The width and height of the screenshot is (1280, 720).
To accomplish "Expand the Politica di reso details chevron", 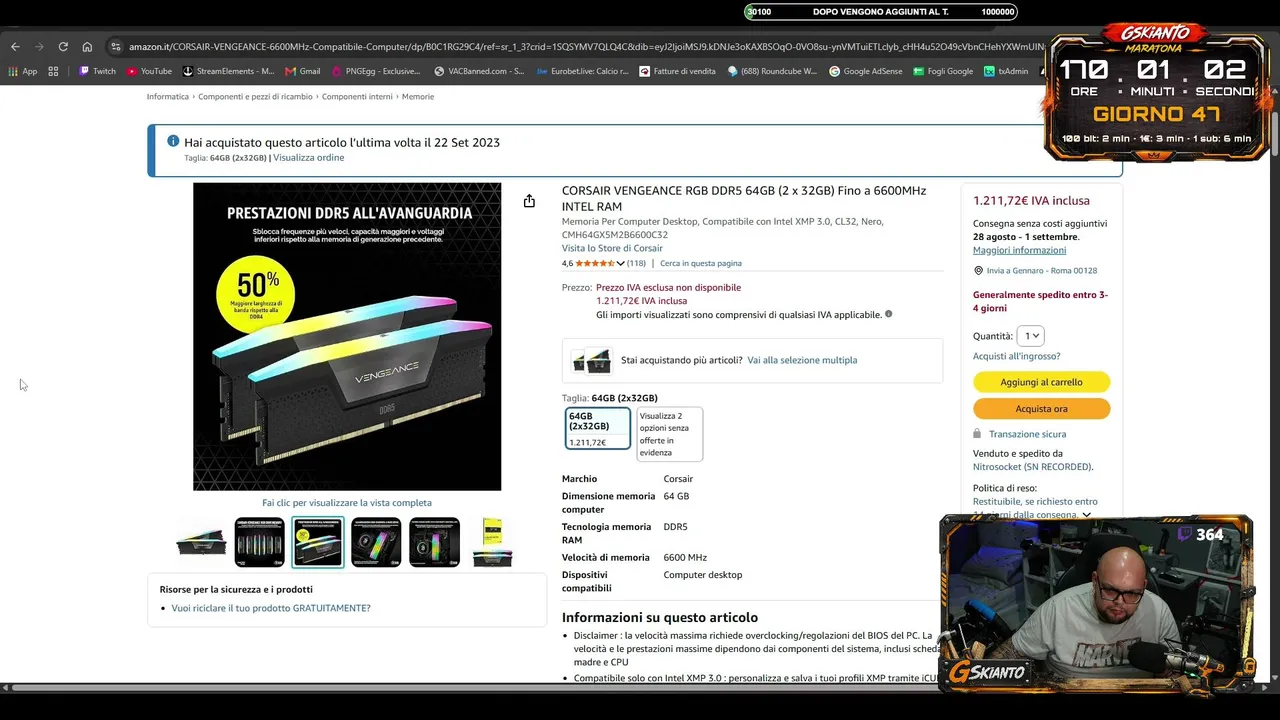I will pos(1086,515).
